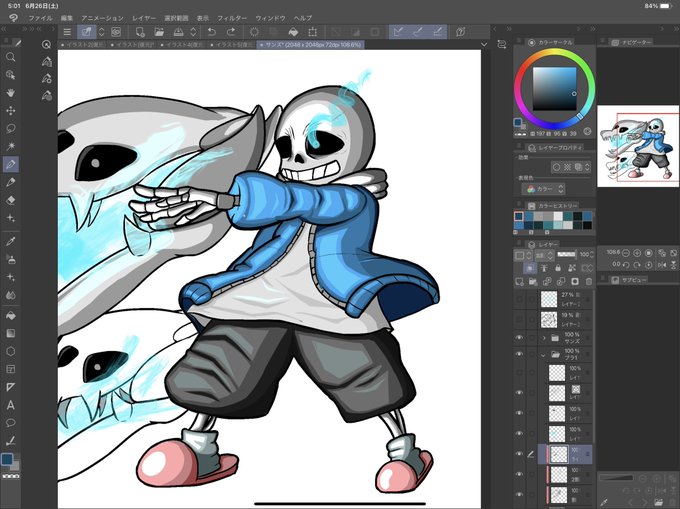Click the Scale/Rotate transform icon in command bar
Image resolution: width=680 pixels, height=509 pixels.
click(x=312, y=32)
